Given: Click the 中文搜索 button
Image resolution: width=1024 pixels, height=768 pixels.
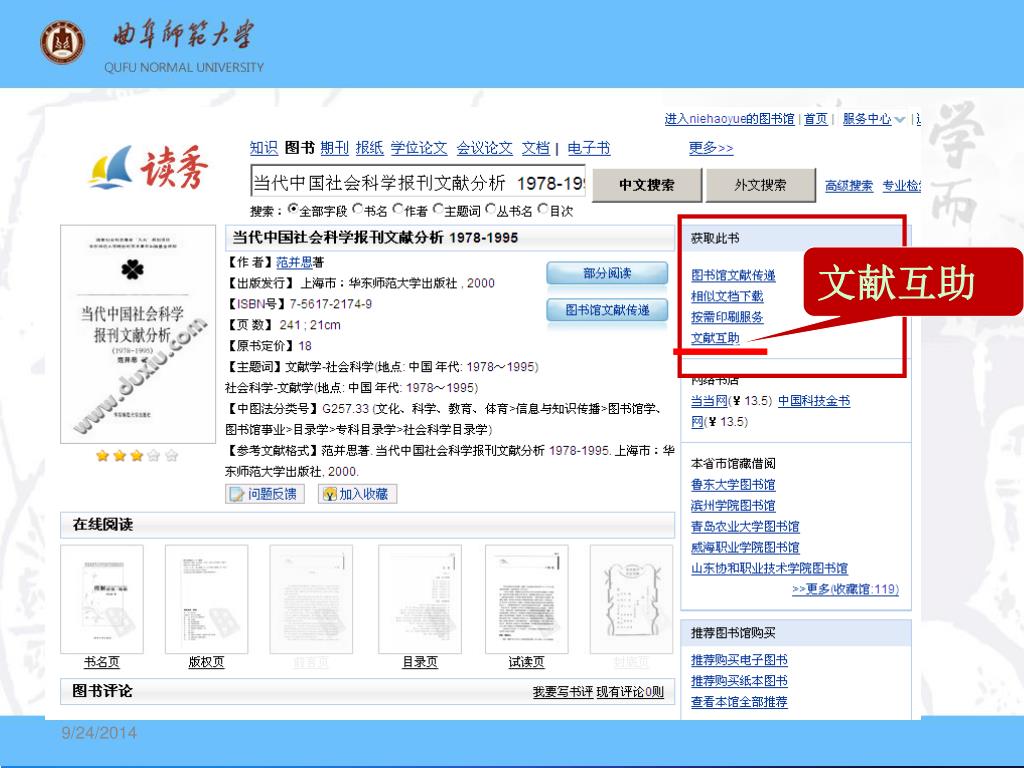Looking at the screenshot, I should click(x=647, y=185).
